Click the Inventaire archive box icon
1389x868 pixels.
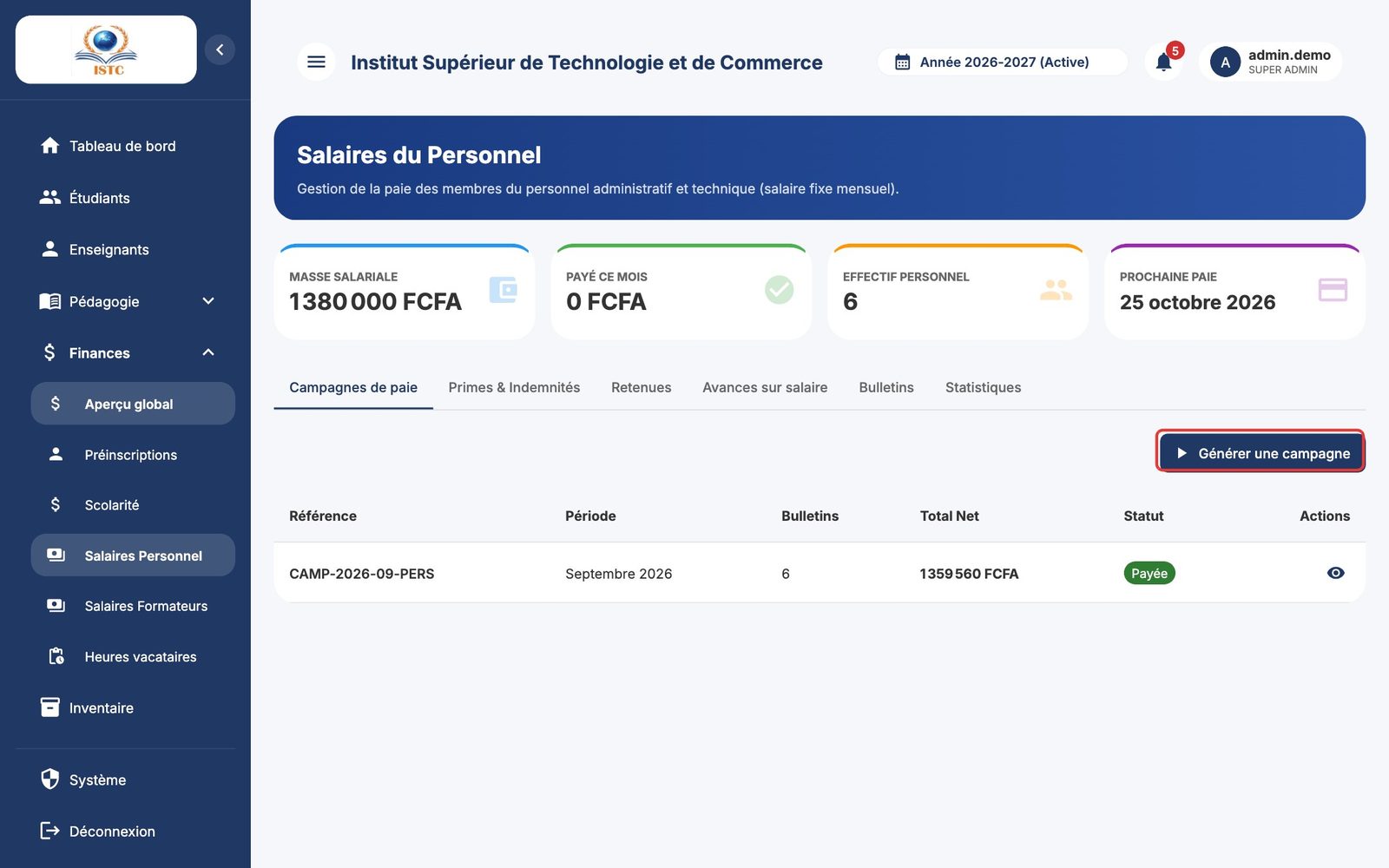pos(50,707)
